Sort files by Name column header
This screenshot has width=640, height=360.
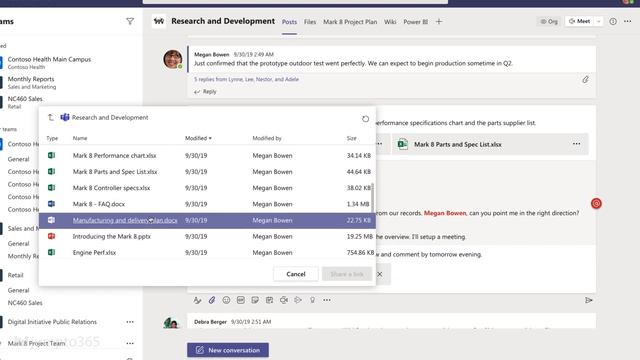click(80, 138)
